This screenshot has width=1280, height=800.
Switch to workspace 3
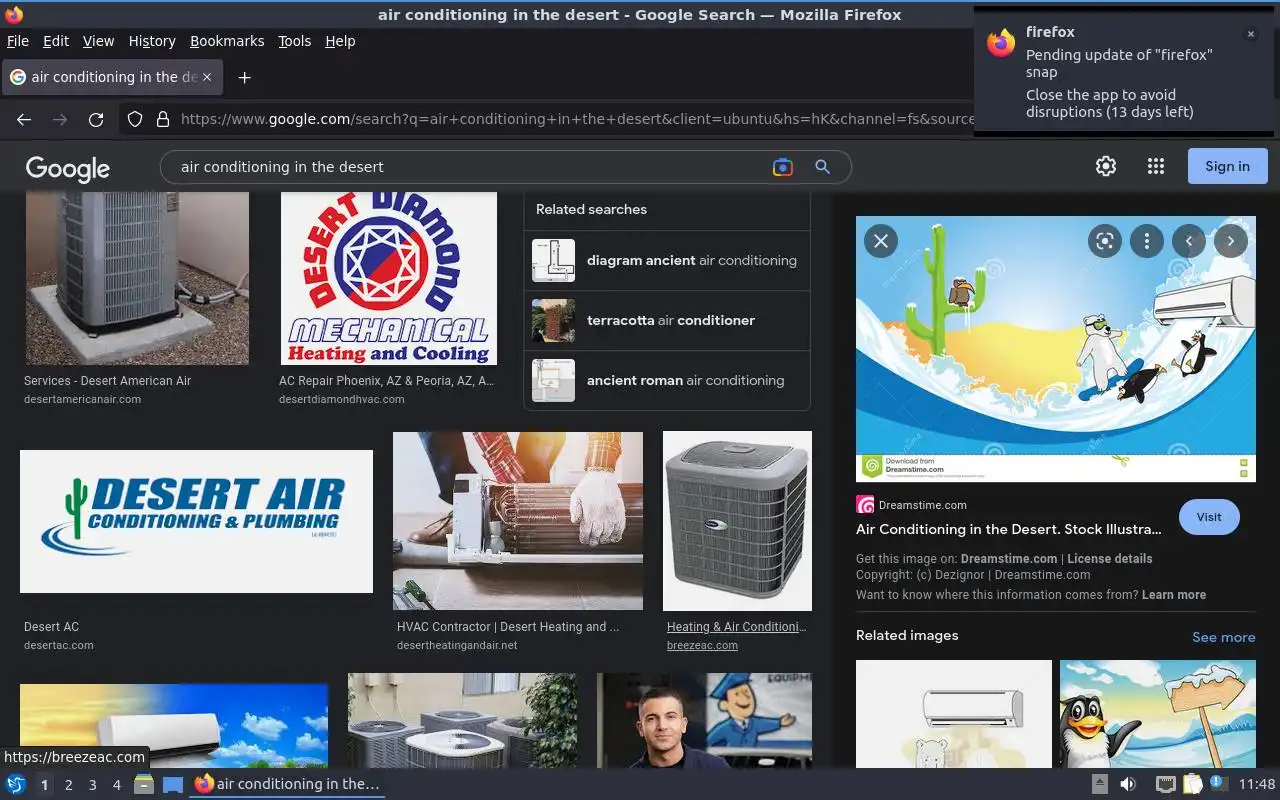click(x=93, y=785)
